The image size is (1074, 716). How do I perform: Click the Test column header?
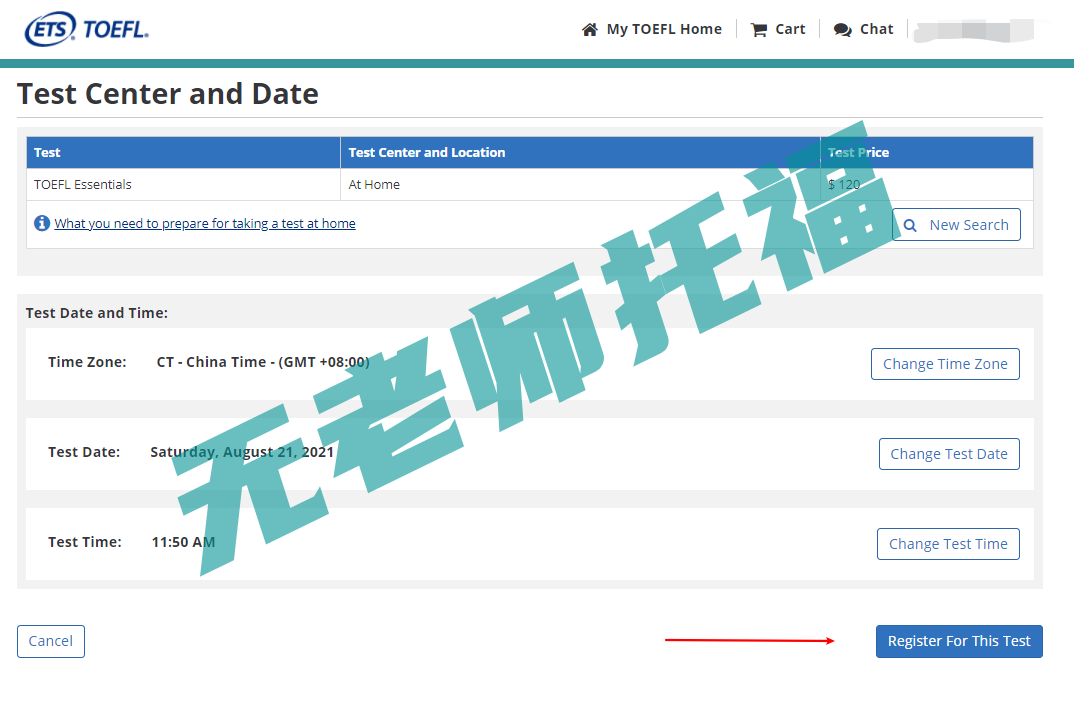tap(184, 152)
